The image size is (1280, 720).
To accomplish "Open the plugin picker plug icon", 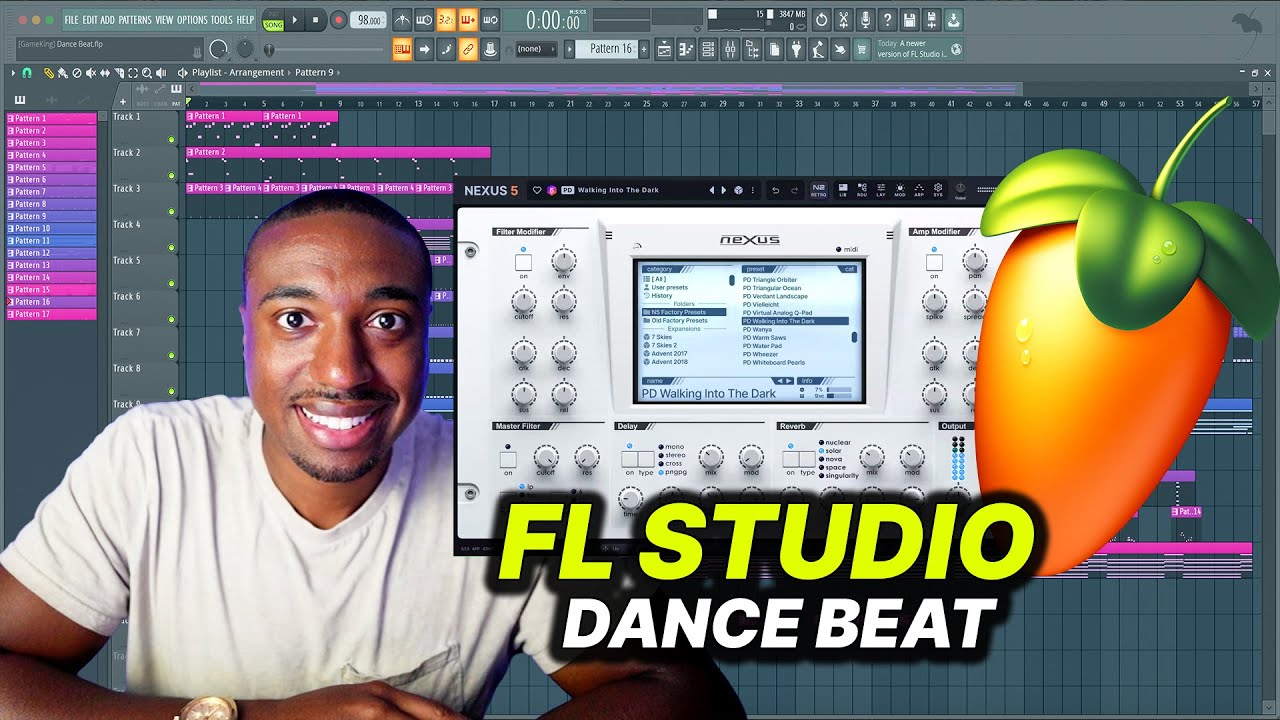I will tap(797, 49).
